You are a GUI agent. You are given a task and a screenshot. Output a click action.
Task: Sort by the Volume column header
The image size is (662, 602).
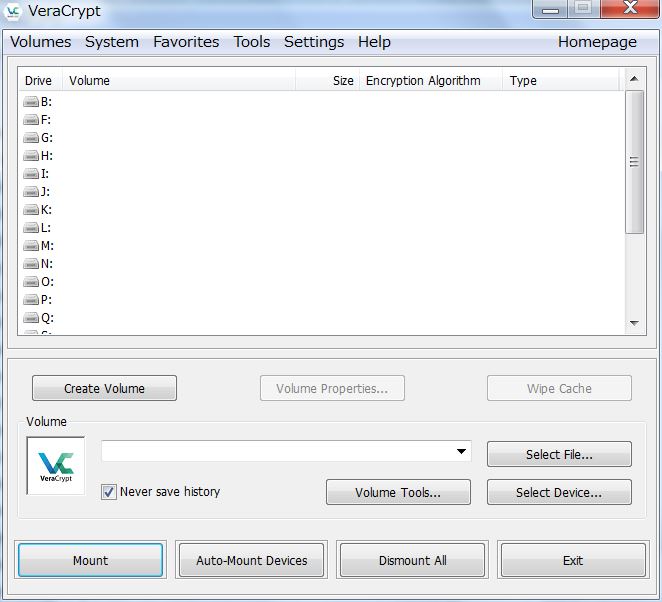(179, 80)
